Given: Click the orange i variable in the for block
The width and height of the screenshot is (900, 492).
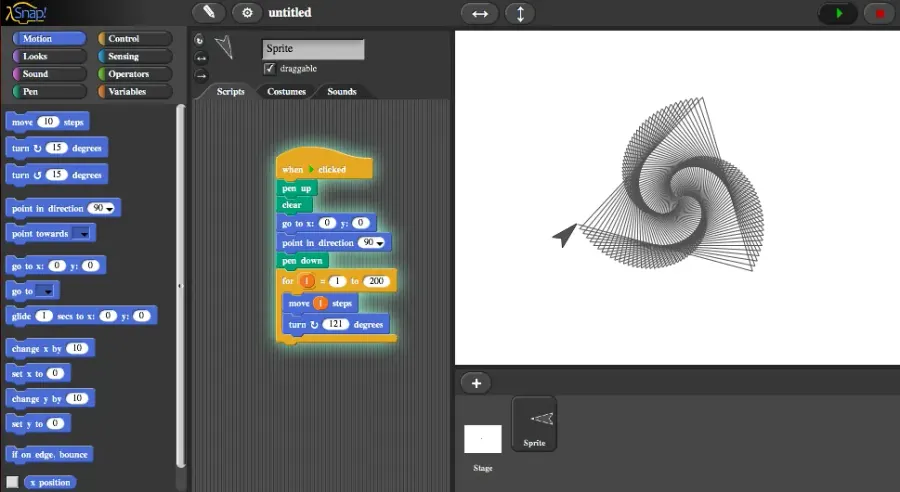Looking at the screenshot, I should (x=307, y=281).
